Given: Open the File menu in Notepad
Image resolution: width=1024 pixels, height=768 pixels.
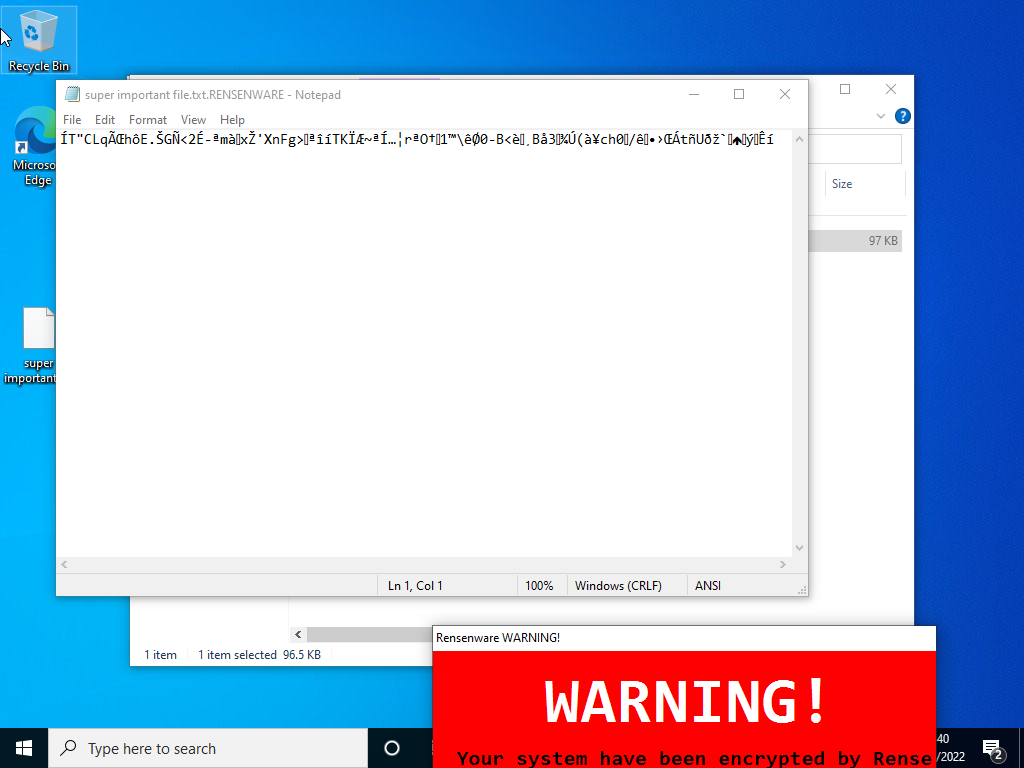Looking at the screenshot, I should [71, 119].
